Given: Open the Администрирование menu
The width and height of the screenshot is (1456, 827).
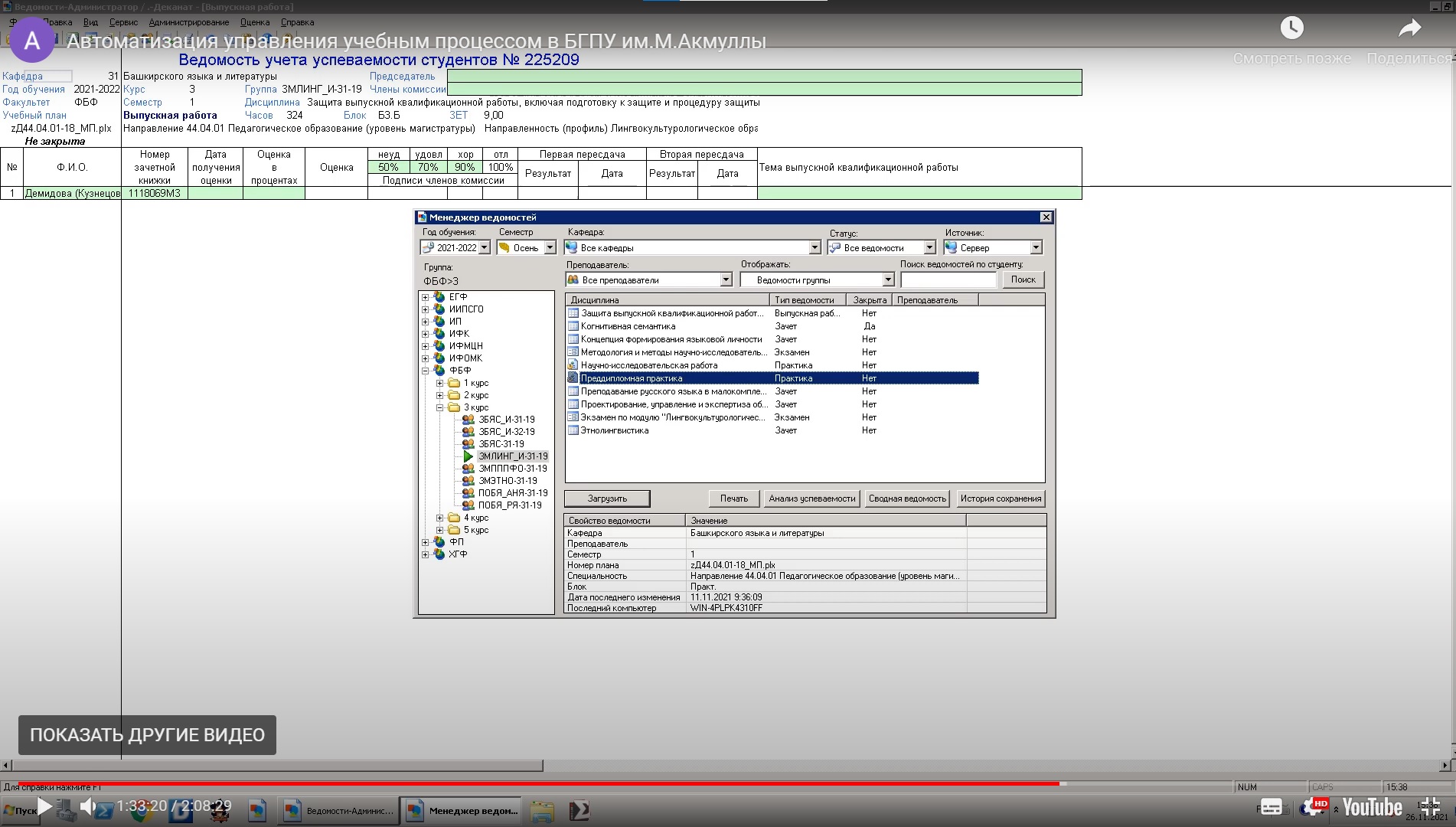Looking at the screenshot, I should point(188,22).
